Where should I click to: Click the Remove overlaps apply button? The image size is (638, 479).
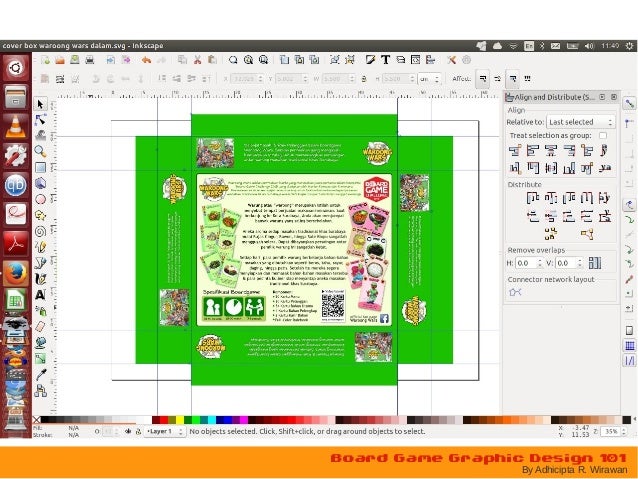[x=594, y=263]
